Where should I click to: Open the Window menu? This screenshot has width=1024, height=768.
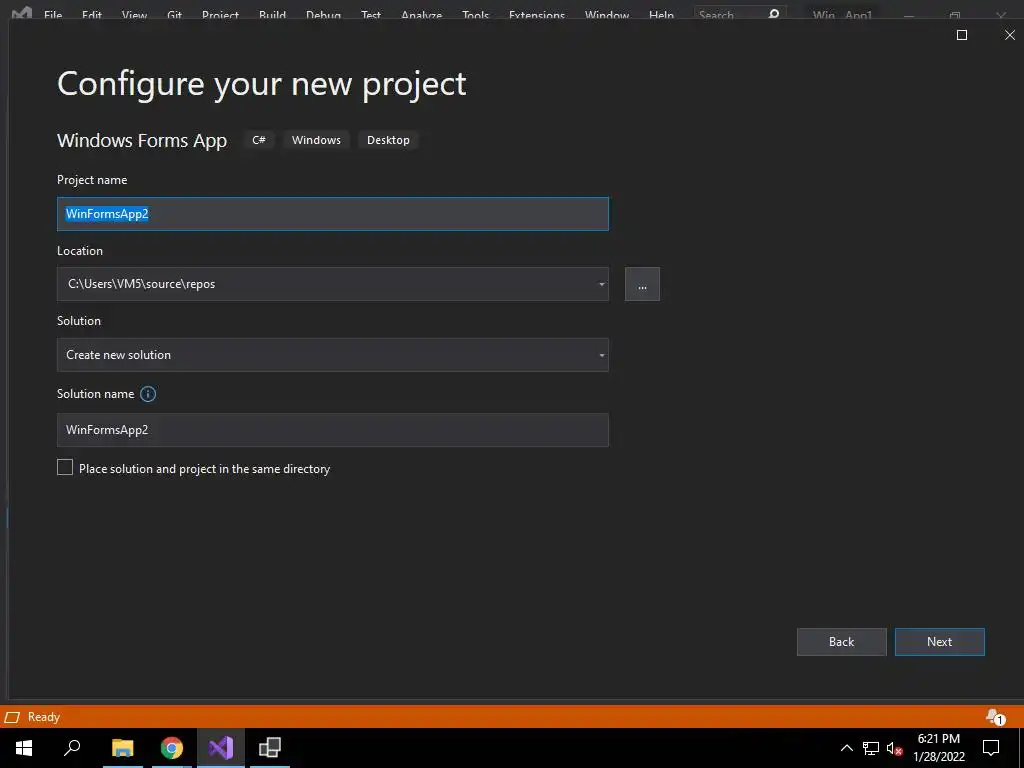click(607, 14)
